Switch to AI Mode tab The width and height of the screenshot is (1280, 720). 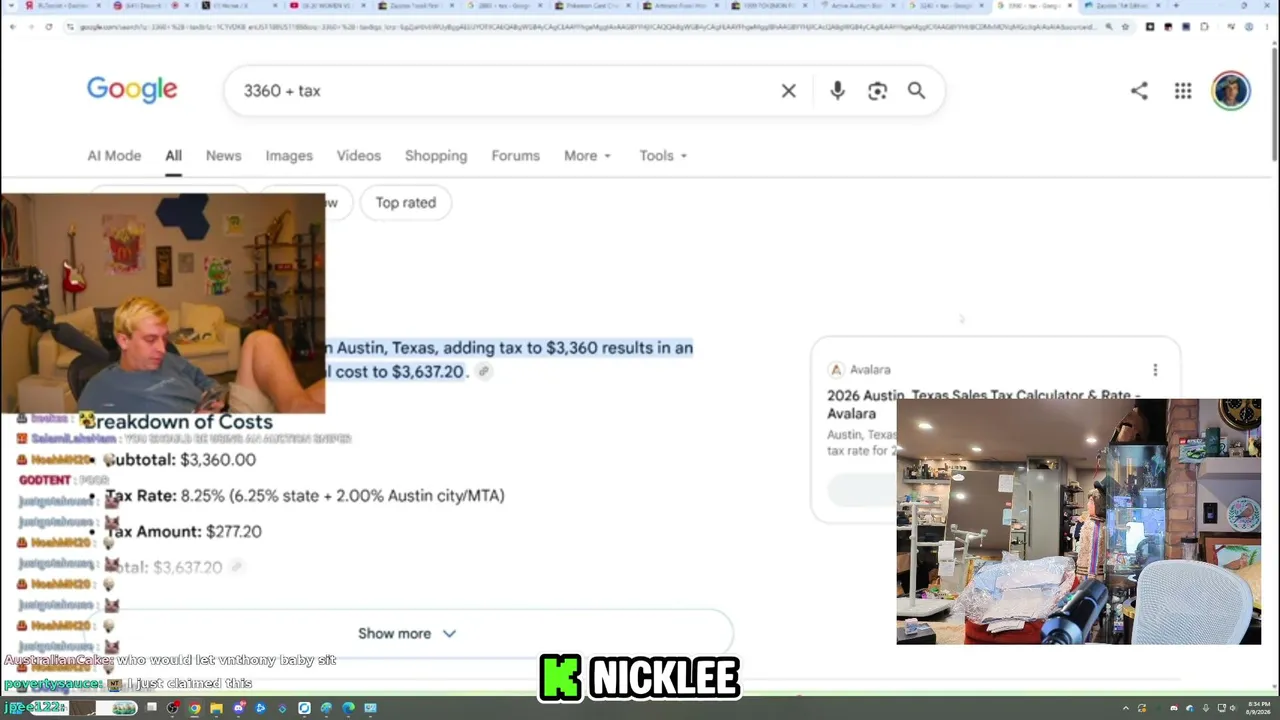(x=114, y=156)
